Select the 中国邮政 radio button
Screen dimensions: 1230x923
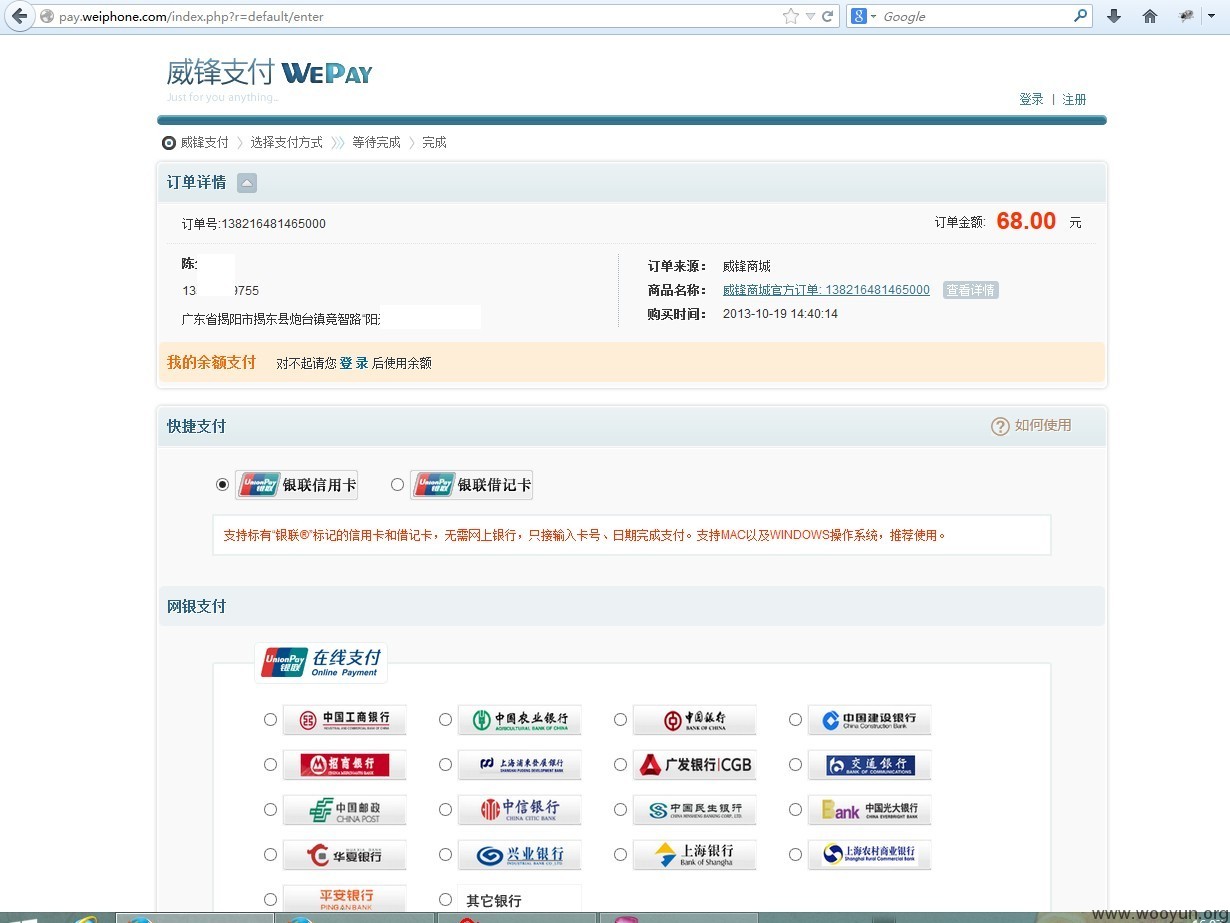[x=270, y=809]
